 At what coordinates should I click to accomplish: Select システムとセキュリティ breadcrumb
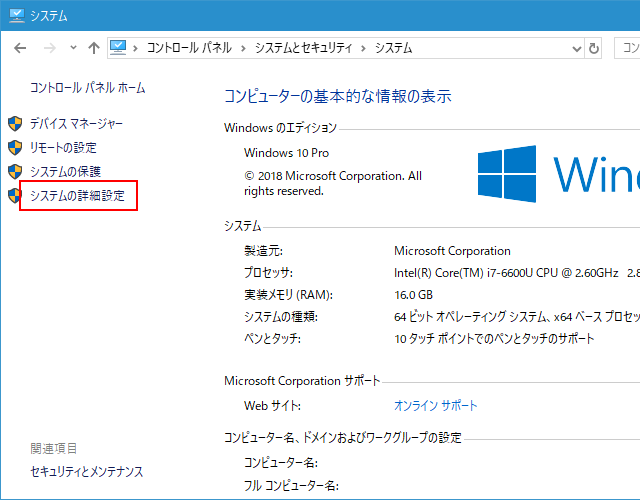pyautogui.click(x=303, y=48)
